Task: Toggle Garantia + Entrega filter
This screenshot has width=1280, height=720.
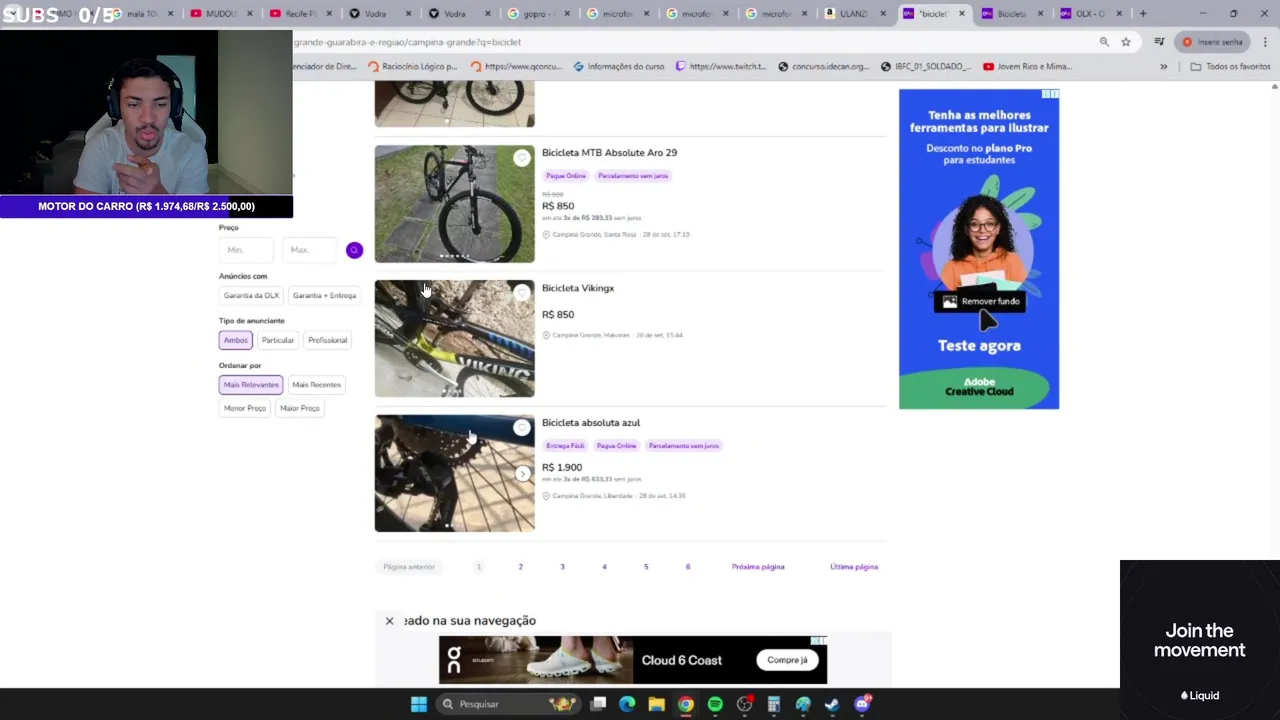Action: (x=324, y=296)
